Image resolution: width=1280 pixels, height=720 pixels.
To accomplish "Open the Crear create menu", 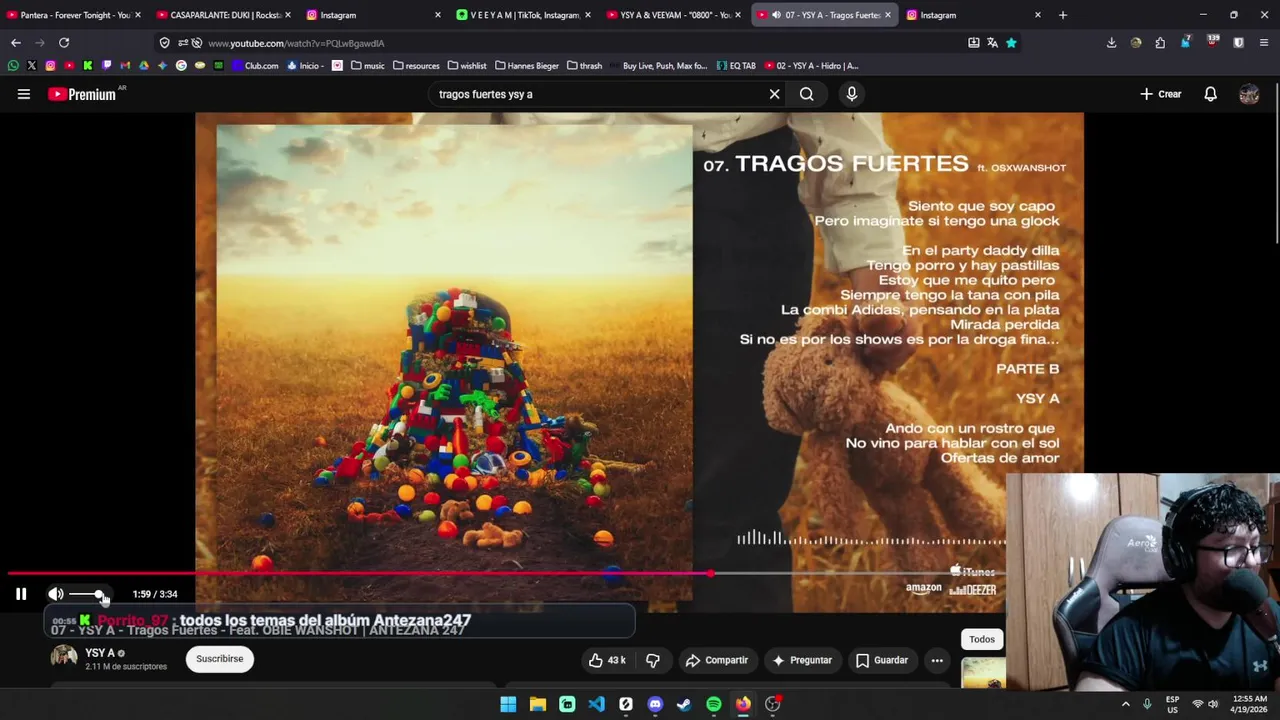I will (1161, 94).
